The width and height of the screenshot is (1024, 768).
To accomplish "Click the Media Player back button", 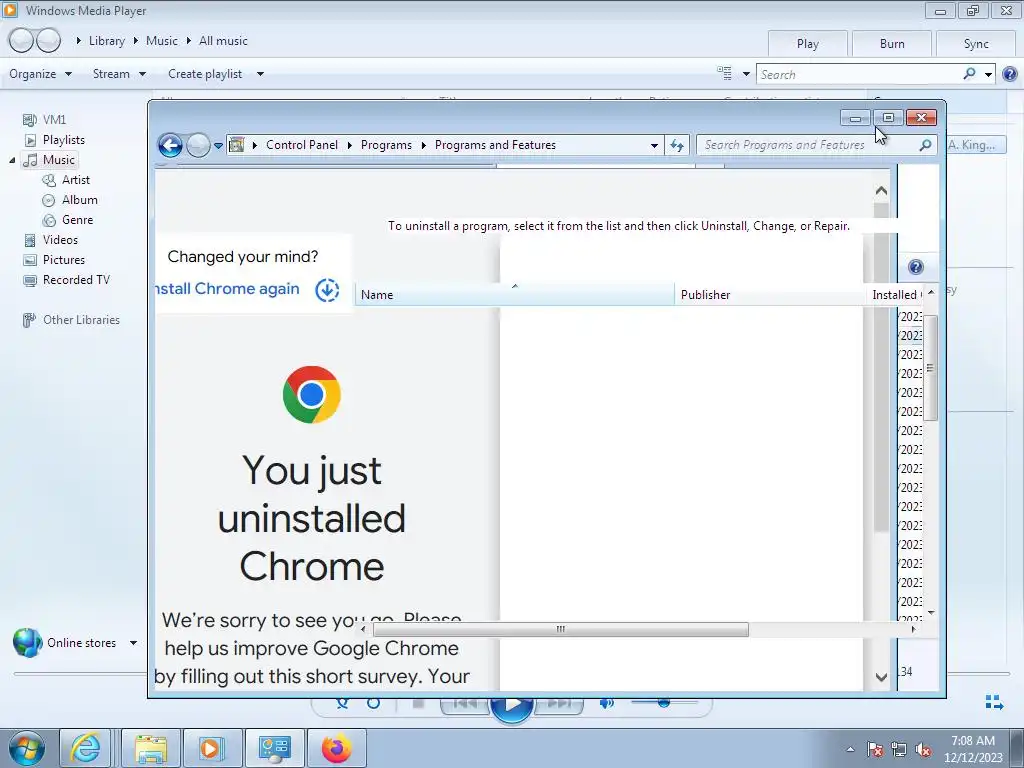I will (x=21, y=40).
